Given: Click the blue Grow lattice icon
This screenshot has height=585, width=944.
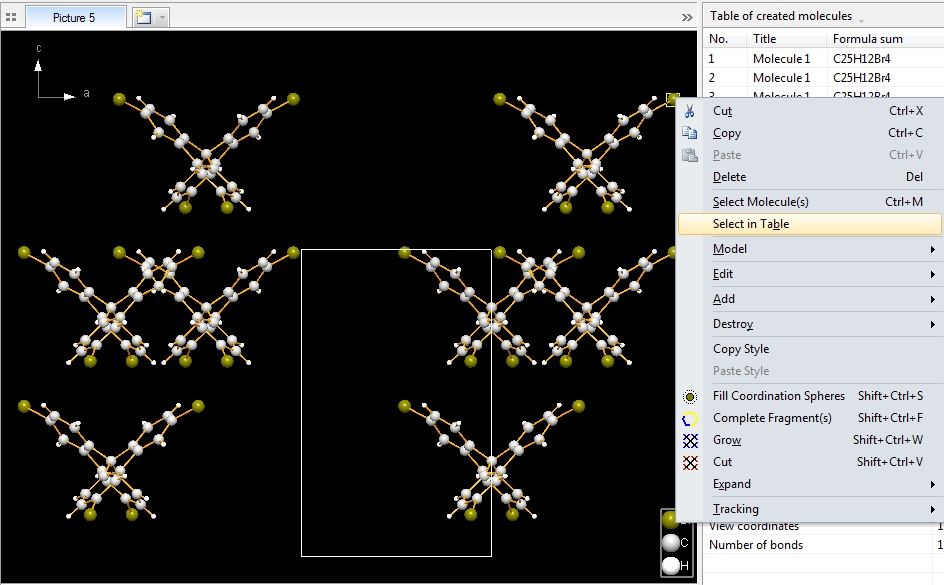Looking at the screenshot, I should [x=689, y=440].
